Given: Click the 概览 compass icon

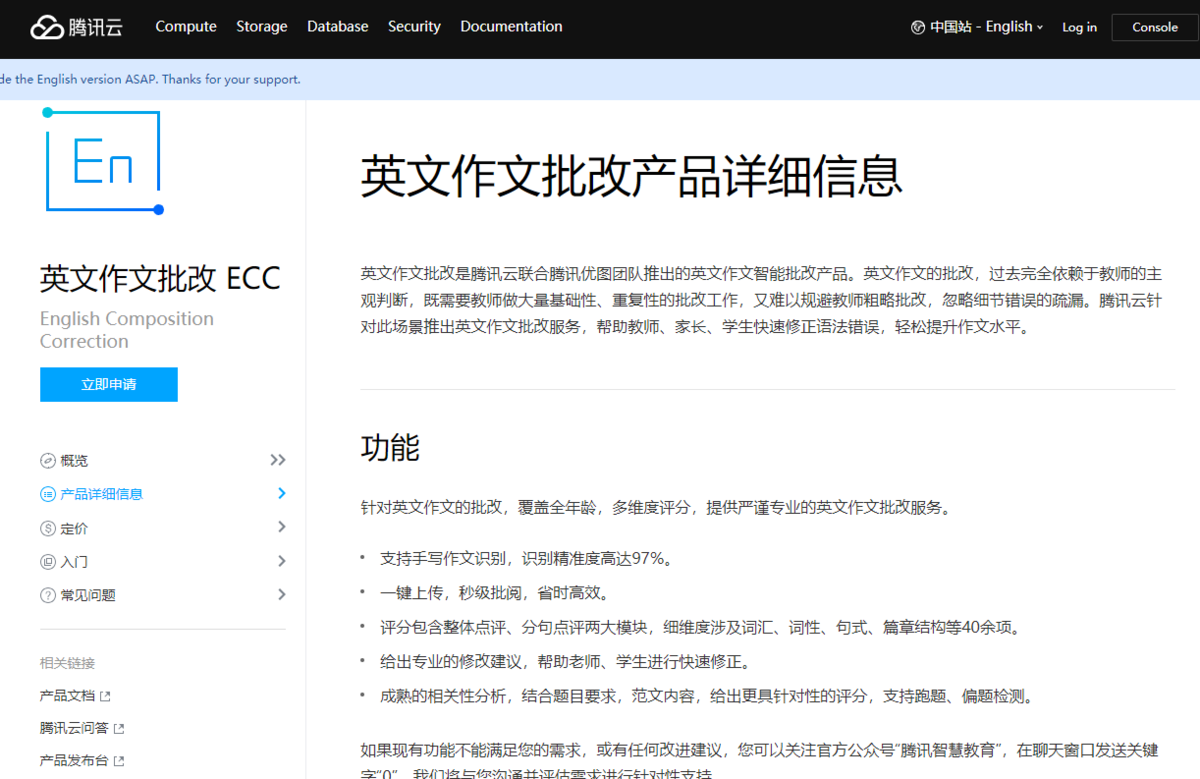Looking at the screenshot, I should [x=48, y=460].
